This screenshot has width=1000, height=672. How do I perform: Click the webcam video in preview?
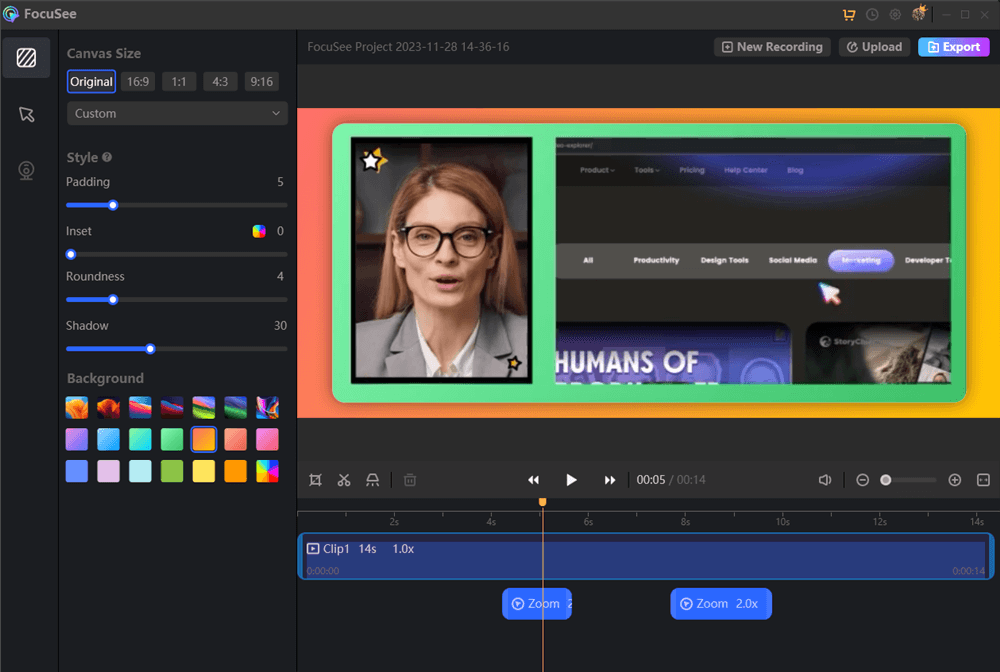pos(441,260)
